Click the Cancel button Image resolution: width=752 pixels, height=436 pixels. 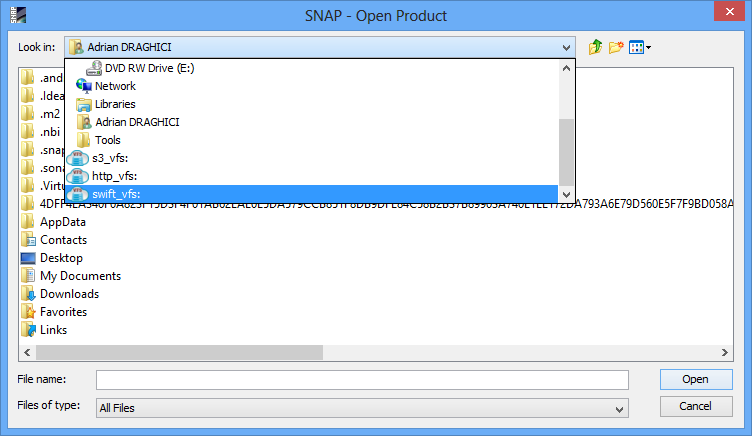coord(696,406)
